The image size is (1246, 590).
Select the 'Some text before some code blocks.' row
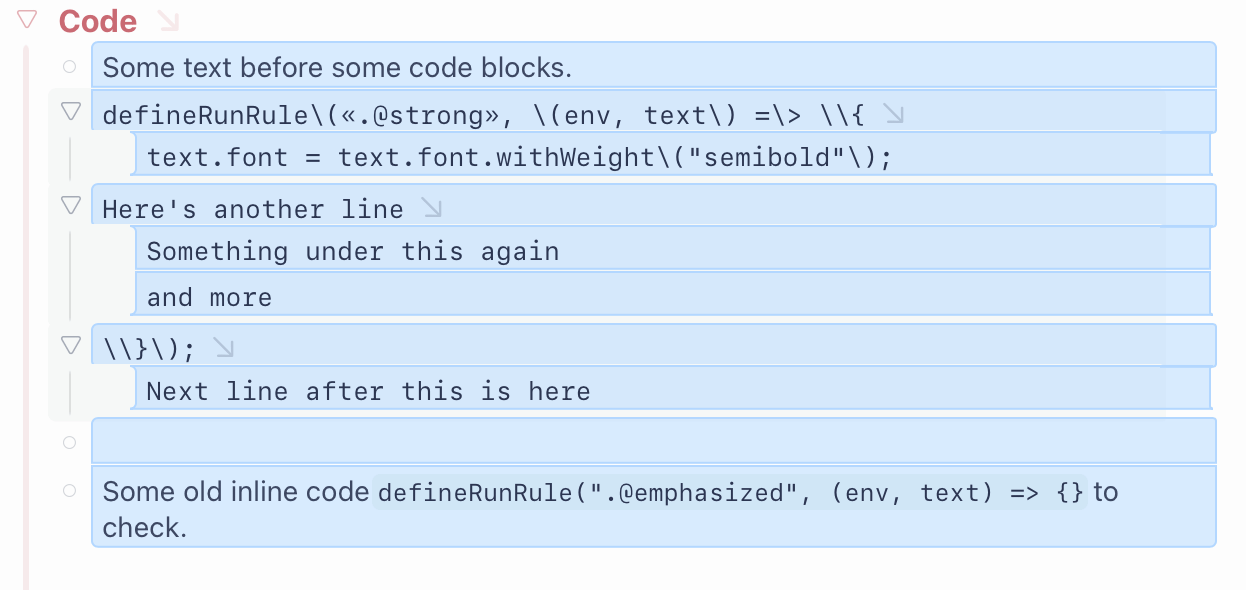pos(650,68)
